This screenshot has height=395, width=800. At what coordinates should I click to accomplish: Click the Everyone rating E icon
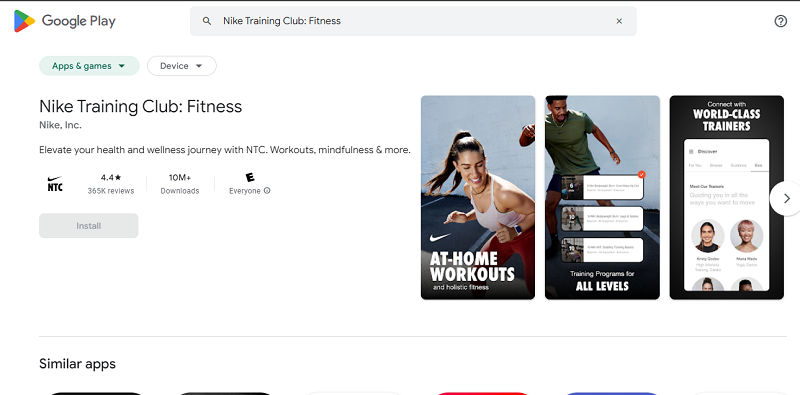coord(249,178)
